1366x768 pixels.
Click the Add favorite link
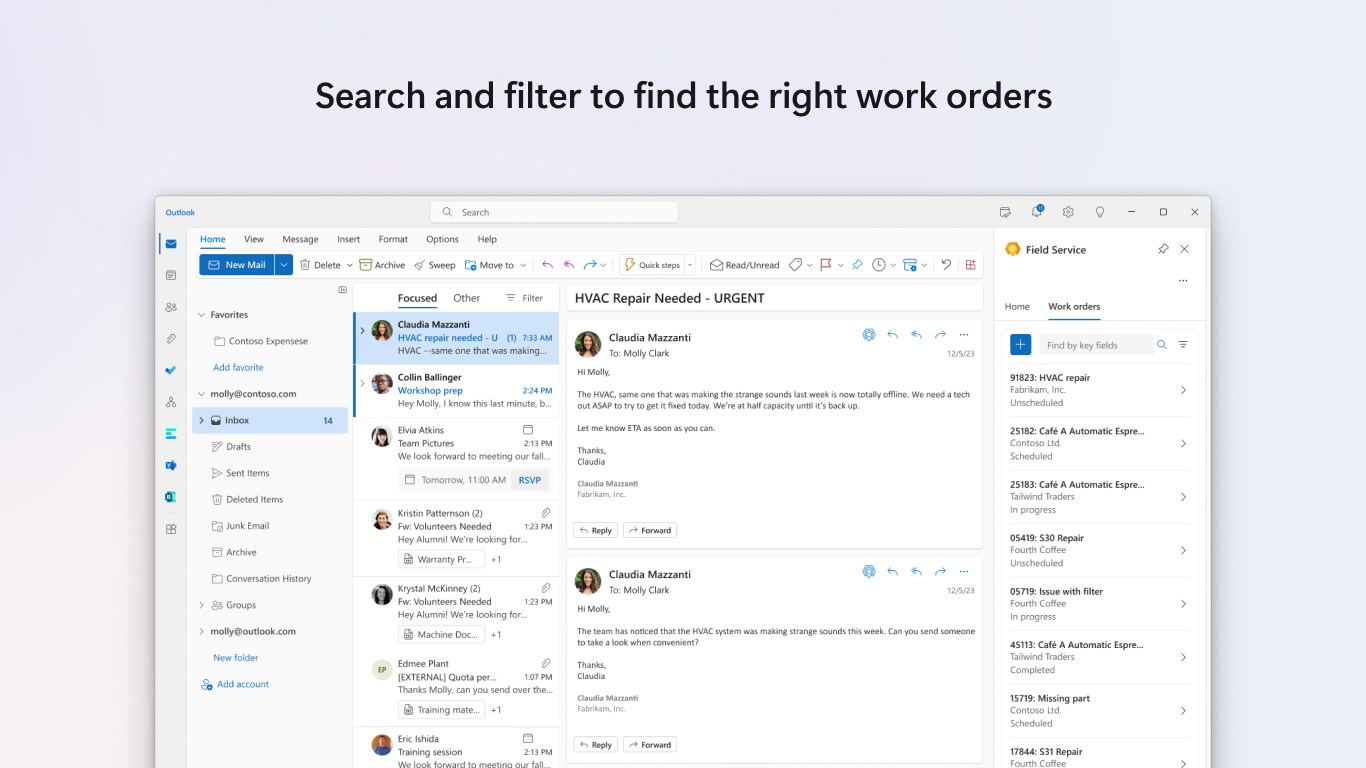[x=238, y=368]
